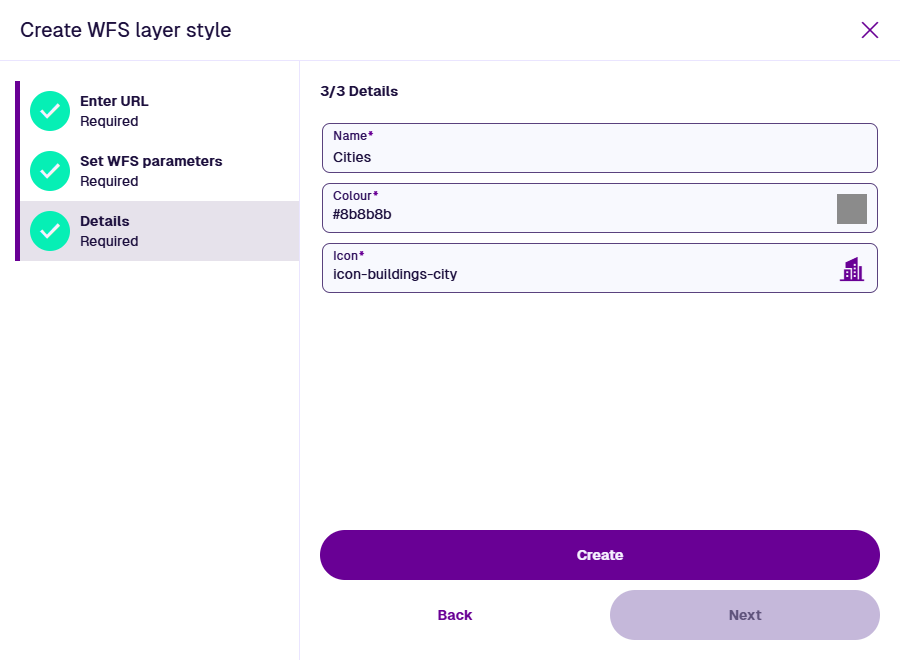Click the Required text under Details
Viewport: 900px width, 660px height.
(109, 241)
